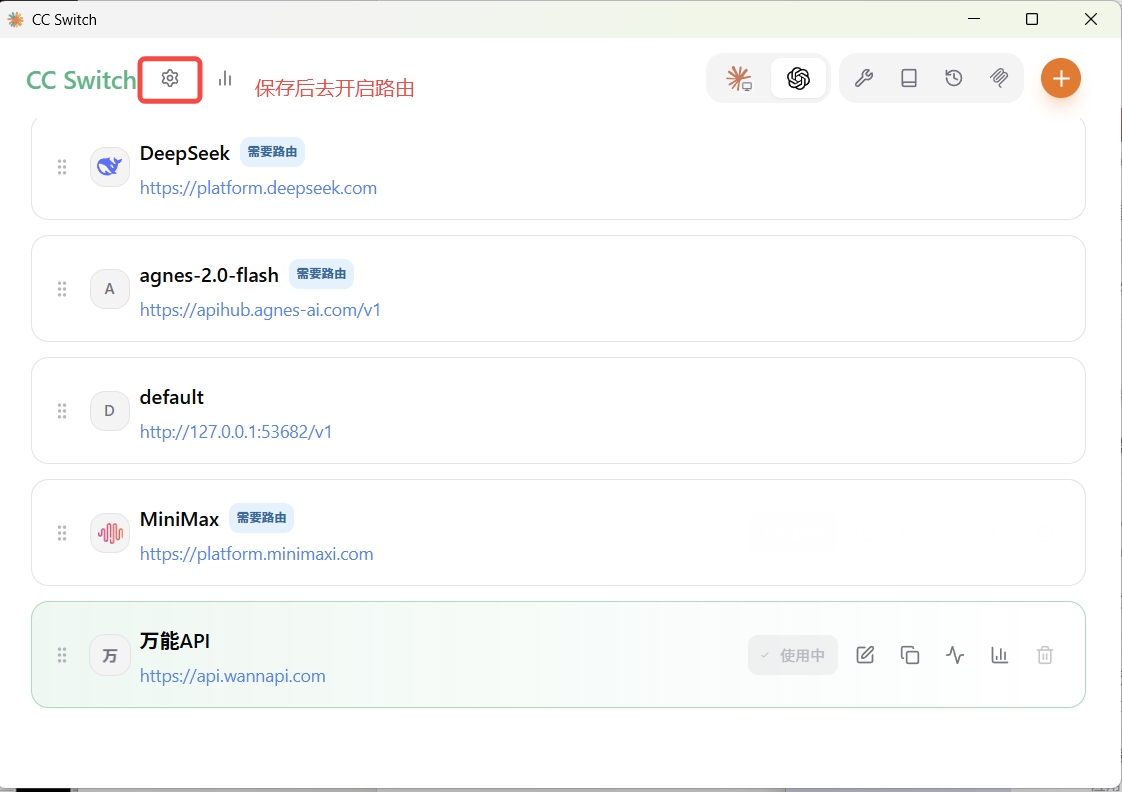Click DeepSeek's 需要路由 badge
Screen dimensions: 1122x792
273,152
